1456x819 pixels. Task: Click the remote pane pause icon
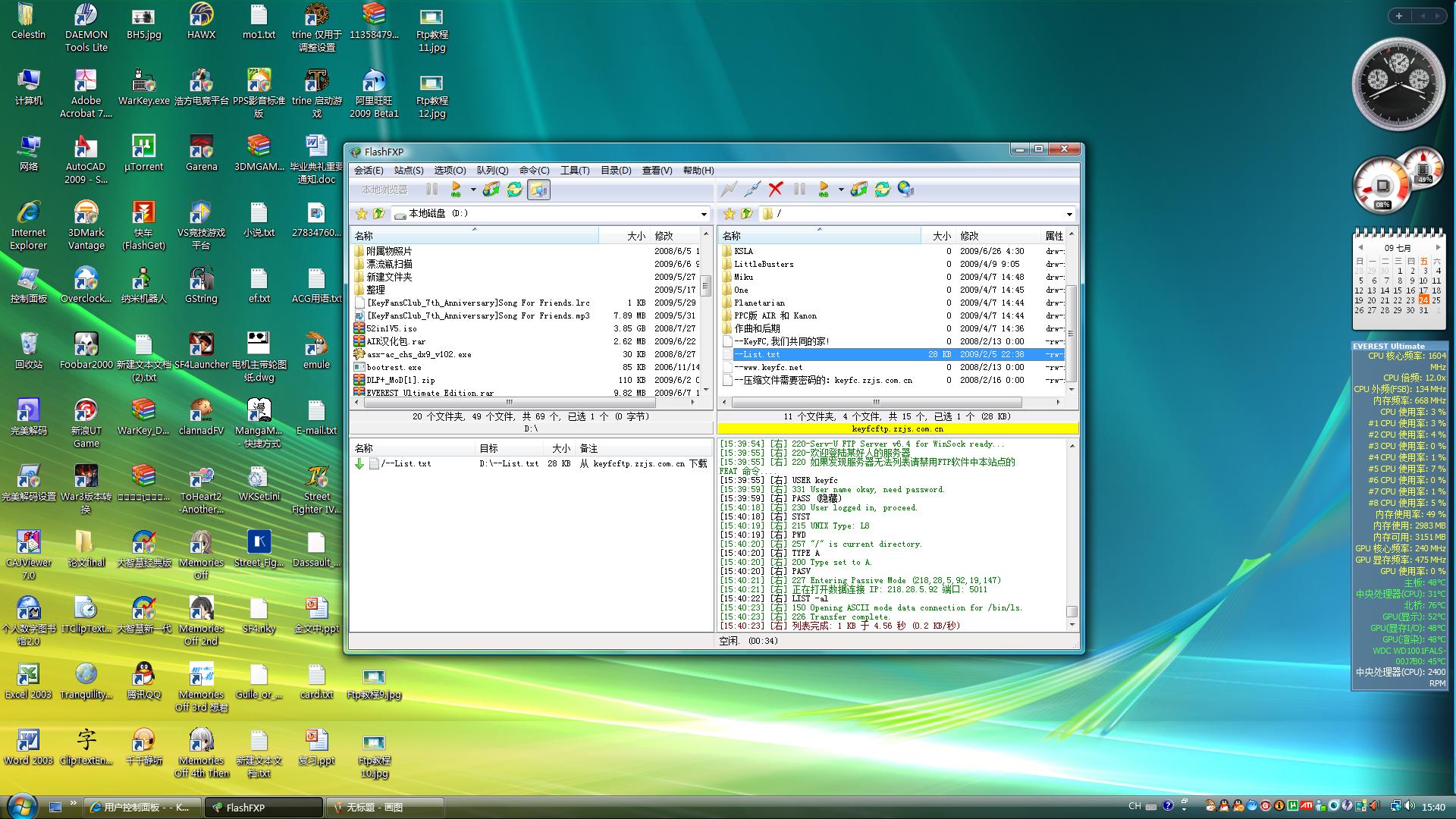(x=799, y=190)
